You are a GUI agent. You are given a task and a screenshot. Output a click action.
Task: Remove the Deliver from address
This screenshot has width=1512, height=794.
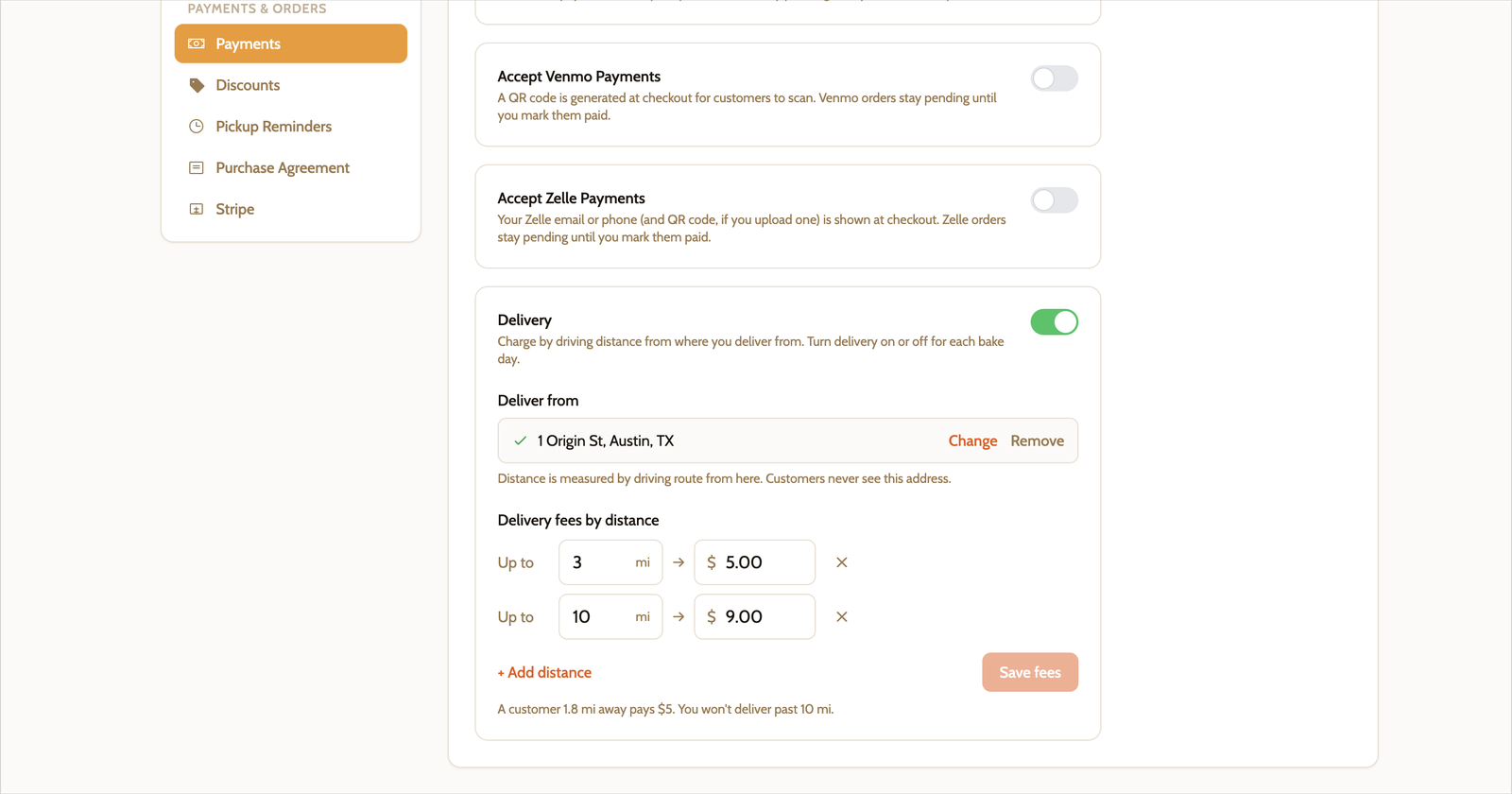click(x=1037, y=441)
